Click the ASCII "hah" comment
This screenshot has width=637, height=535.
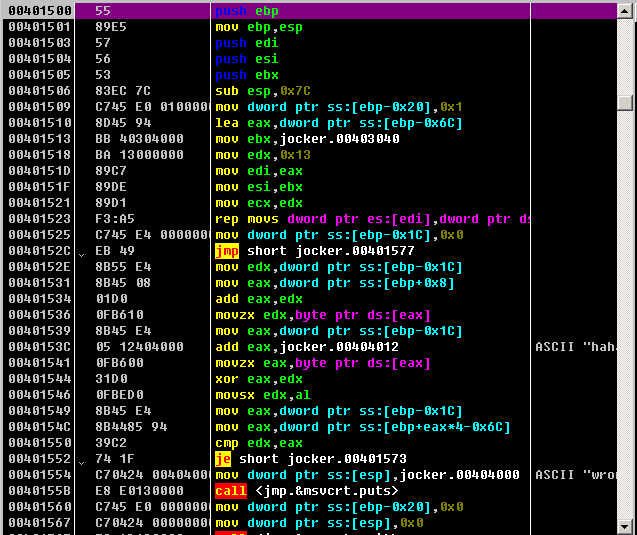(x=575, y=347)
